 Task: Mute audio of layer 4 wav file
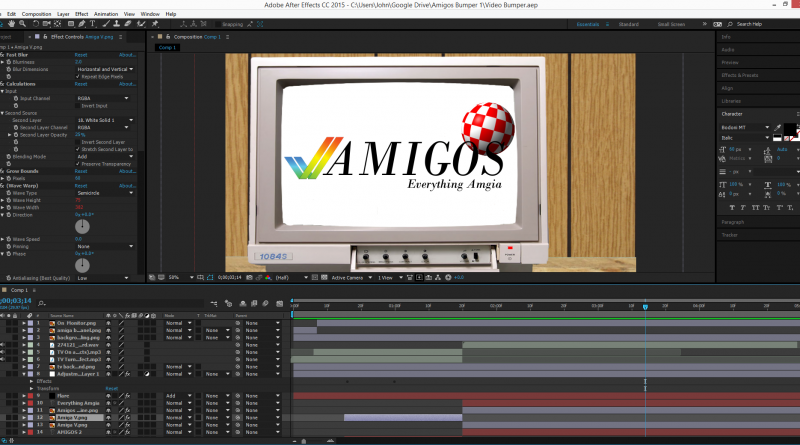[x=3, y=345]
